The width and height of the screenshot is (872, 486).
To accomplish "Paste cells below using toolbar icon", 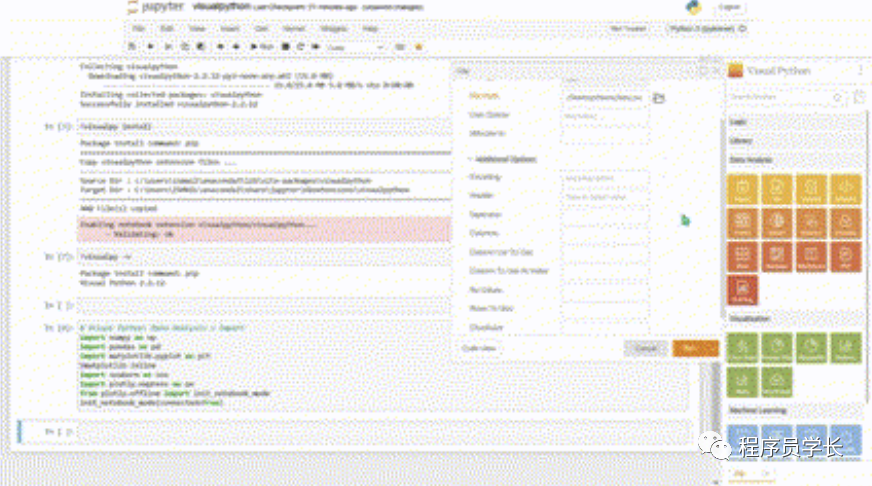I will pos(200,47).
